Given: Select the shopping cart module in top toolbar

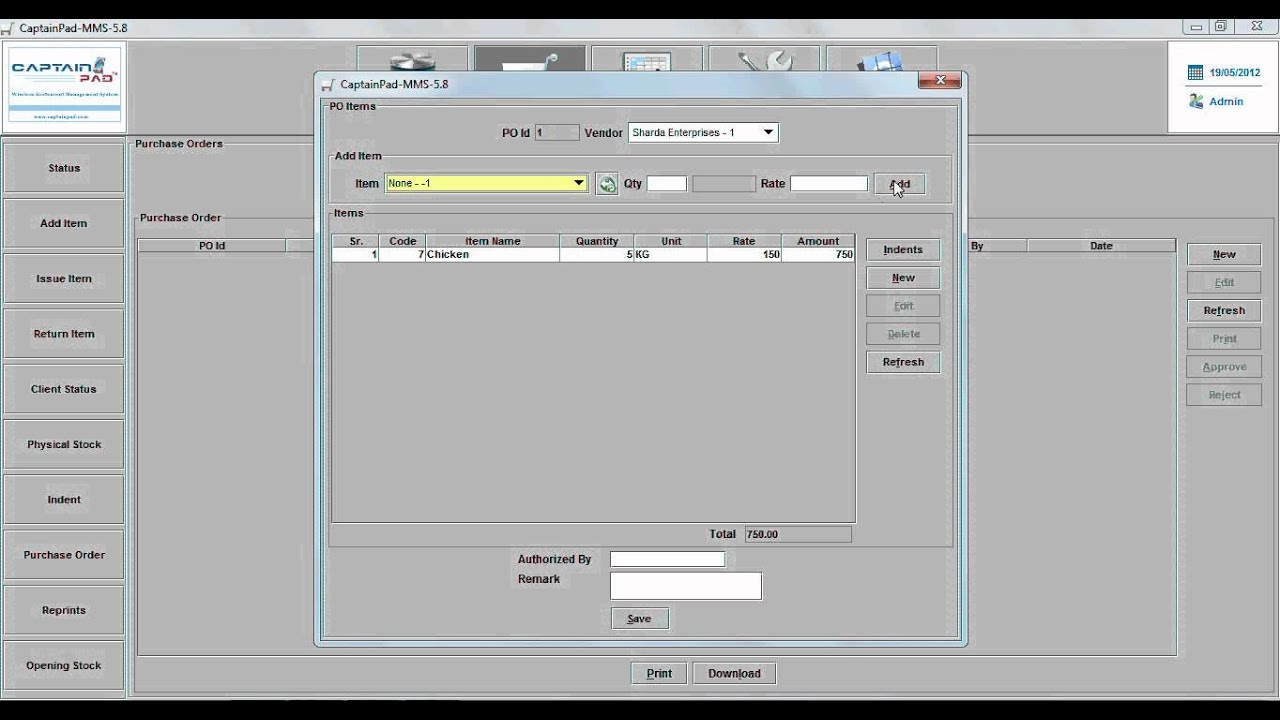Looking at the screenshot, I should 529,59.
